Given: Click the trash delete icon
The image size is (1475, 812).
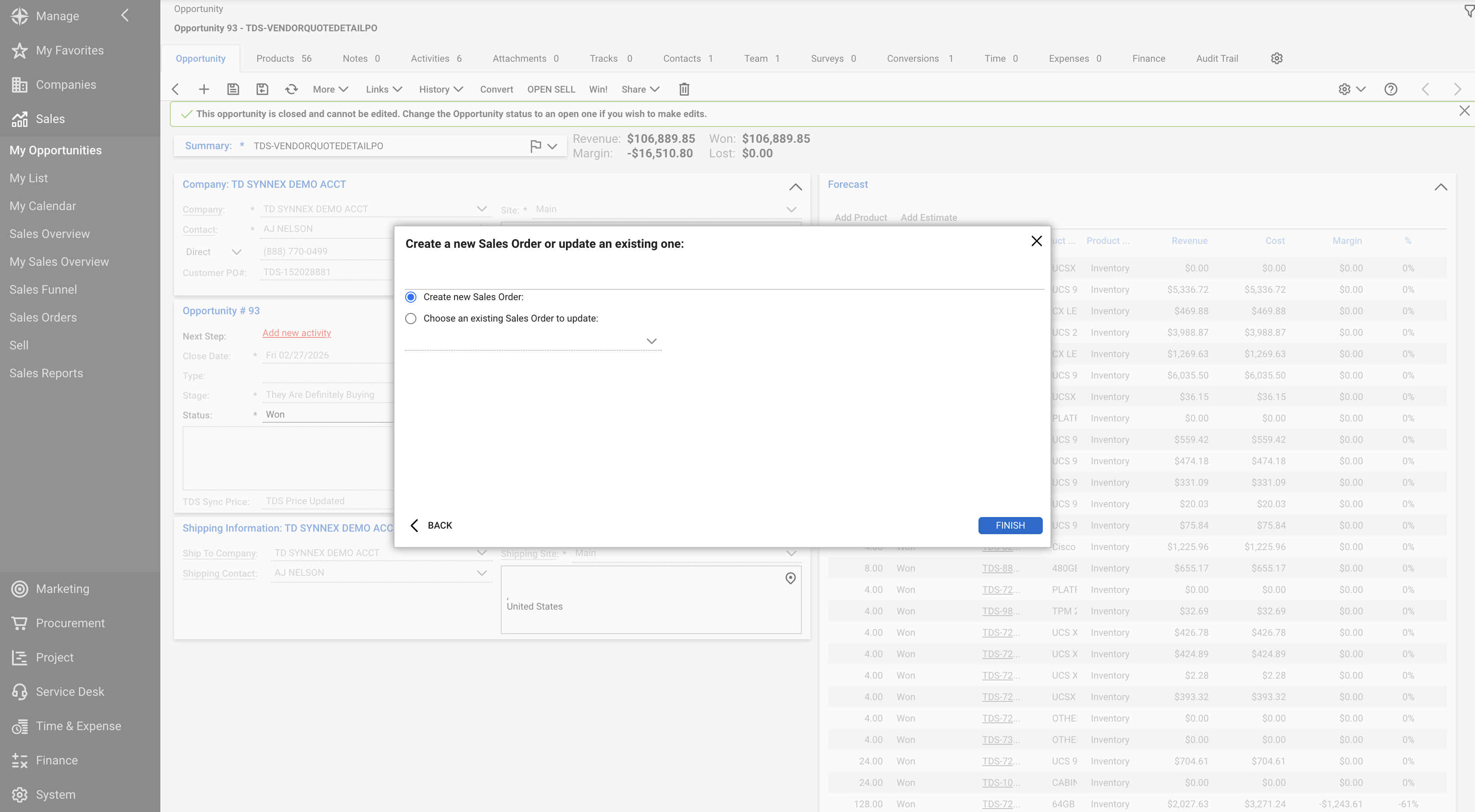Looking at the screenshot, I should coord(684,89).
